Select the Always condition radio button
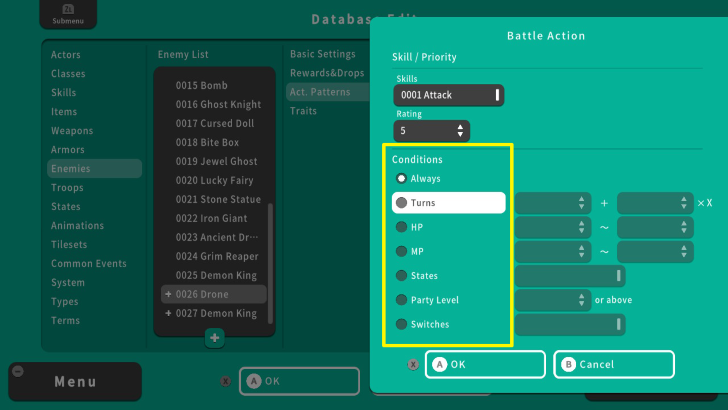 tap(402, 178)
